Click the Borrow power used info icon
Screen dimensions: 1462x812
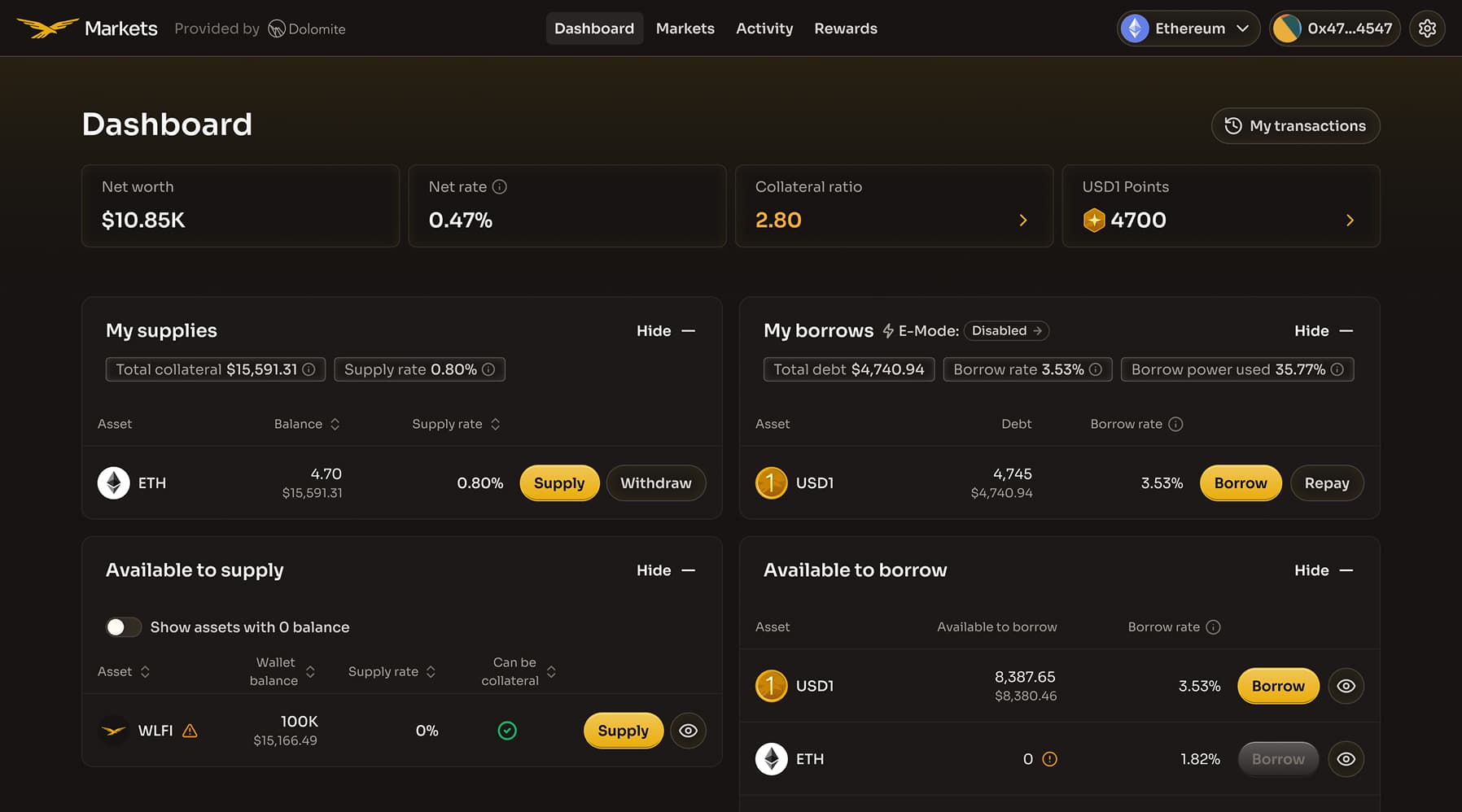(1337, 369)
